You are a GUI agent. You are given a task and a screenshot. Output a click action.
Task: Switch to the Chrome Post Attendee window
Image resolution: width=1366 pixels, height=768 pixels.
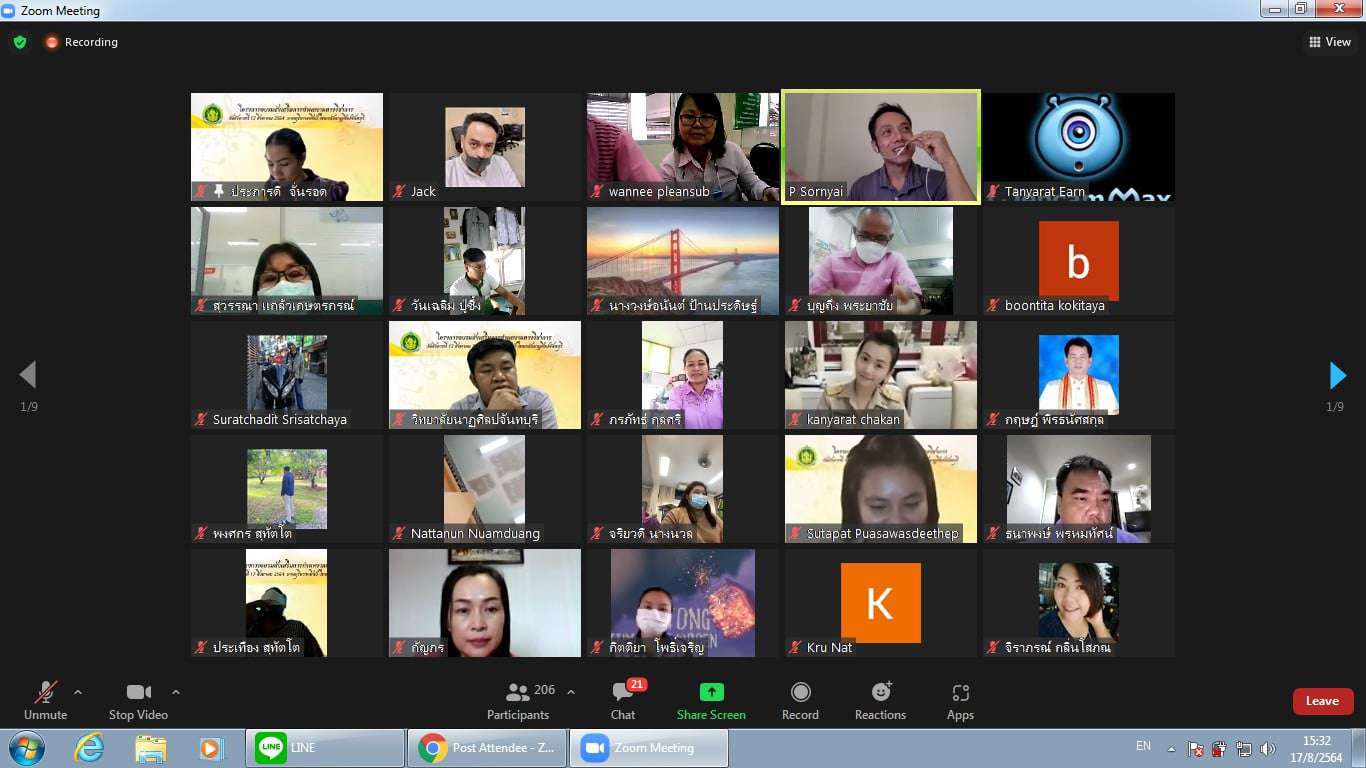(487, 748)
